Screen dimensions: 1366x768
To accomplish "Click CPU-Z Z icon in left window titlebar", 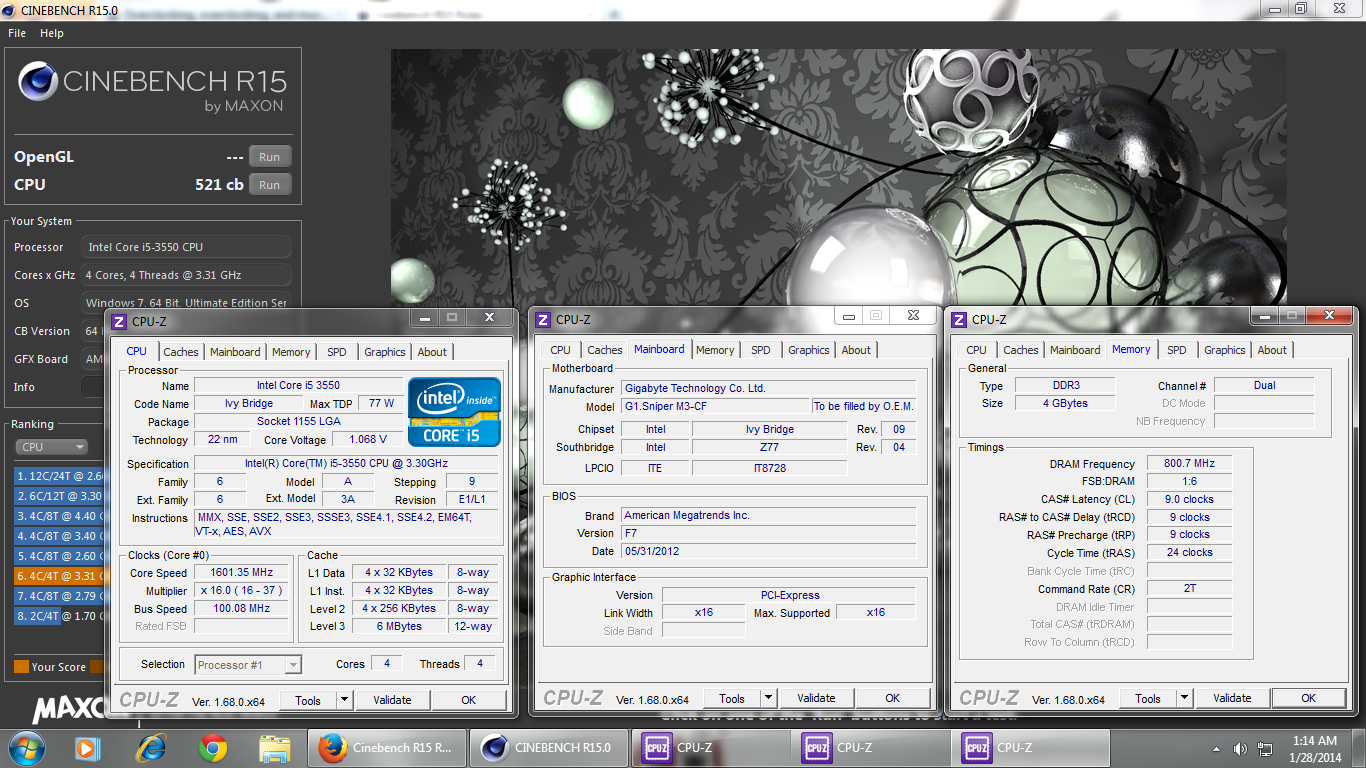I will click(x=119, y=321).
